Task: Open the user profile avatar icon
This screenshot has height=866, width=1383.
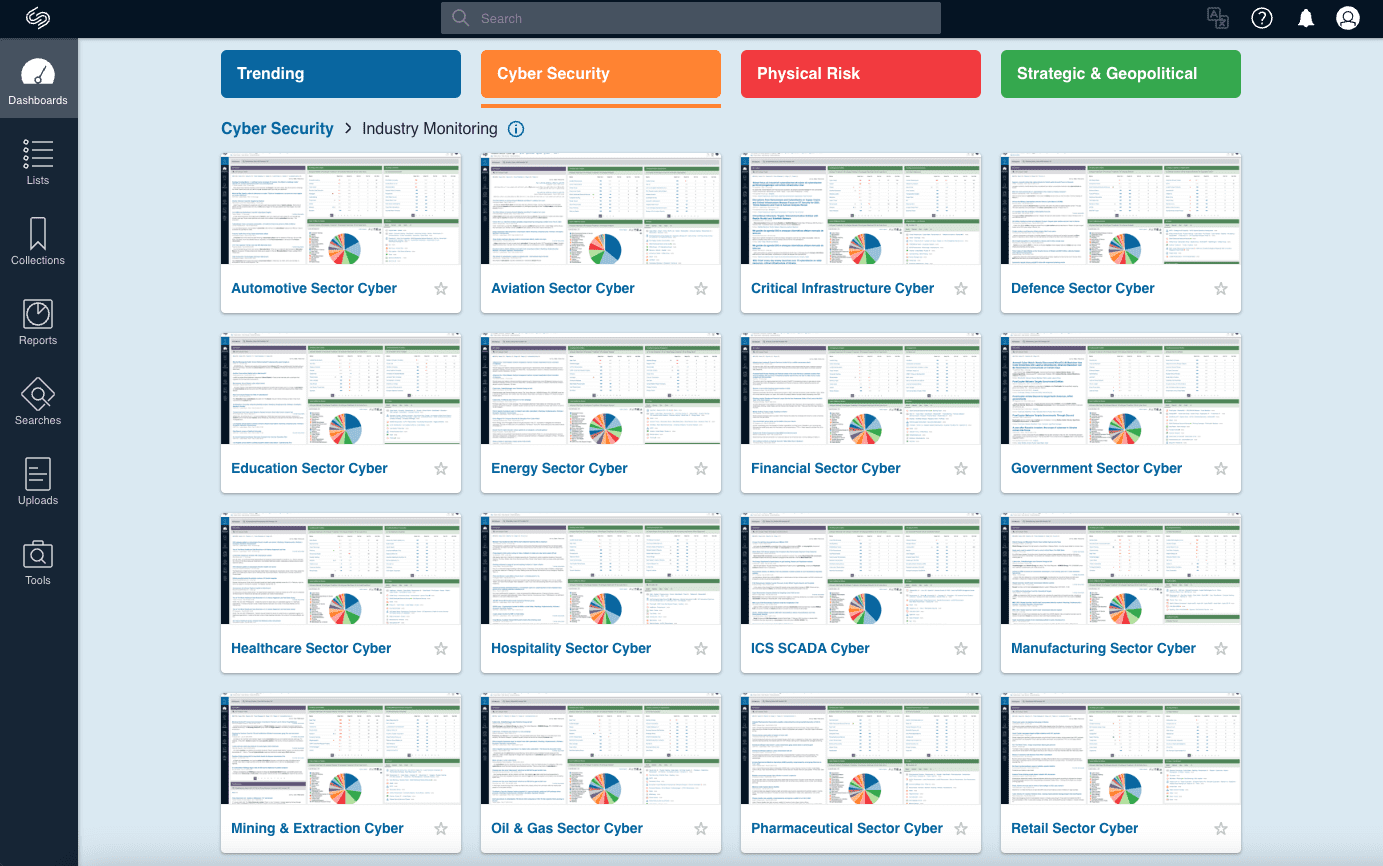Action: 1348,18
